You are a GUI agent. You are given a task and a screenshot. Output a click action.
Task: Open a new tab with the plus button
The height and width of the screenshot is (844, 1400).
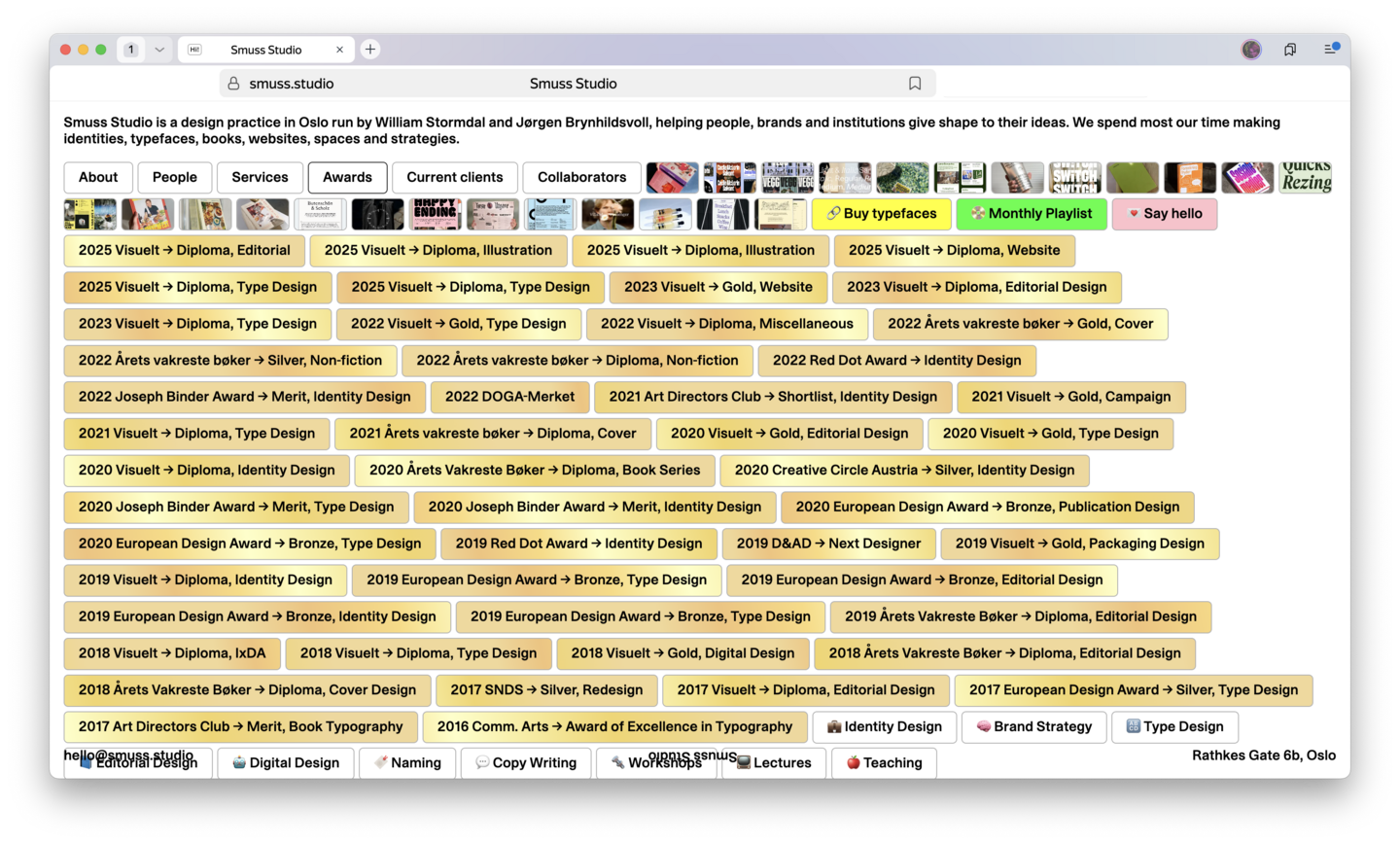(370, 50)
